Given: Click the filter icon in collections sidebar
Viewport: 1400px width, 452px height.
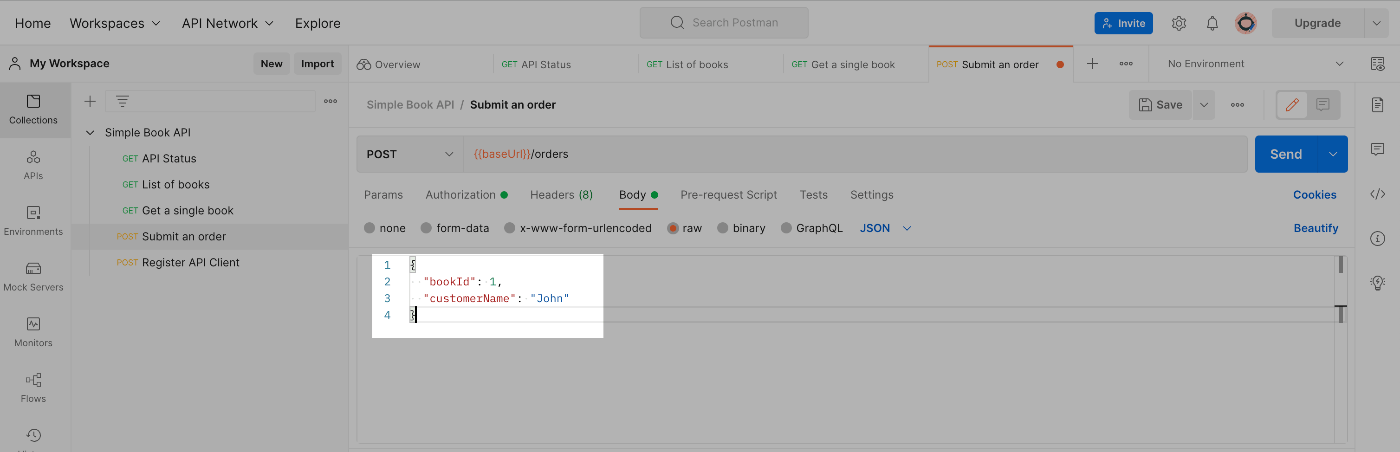Looking at the screenshot, I should point(122,101).
